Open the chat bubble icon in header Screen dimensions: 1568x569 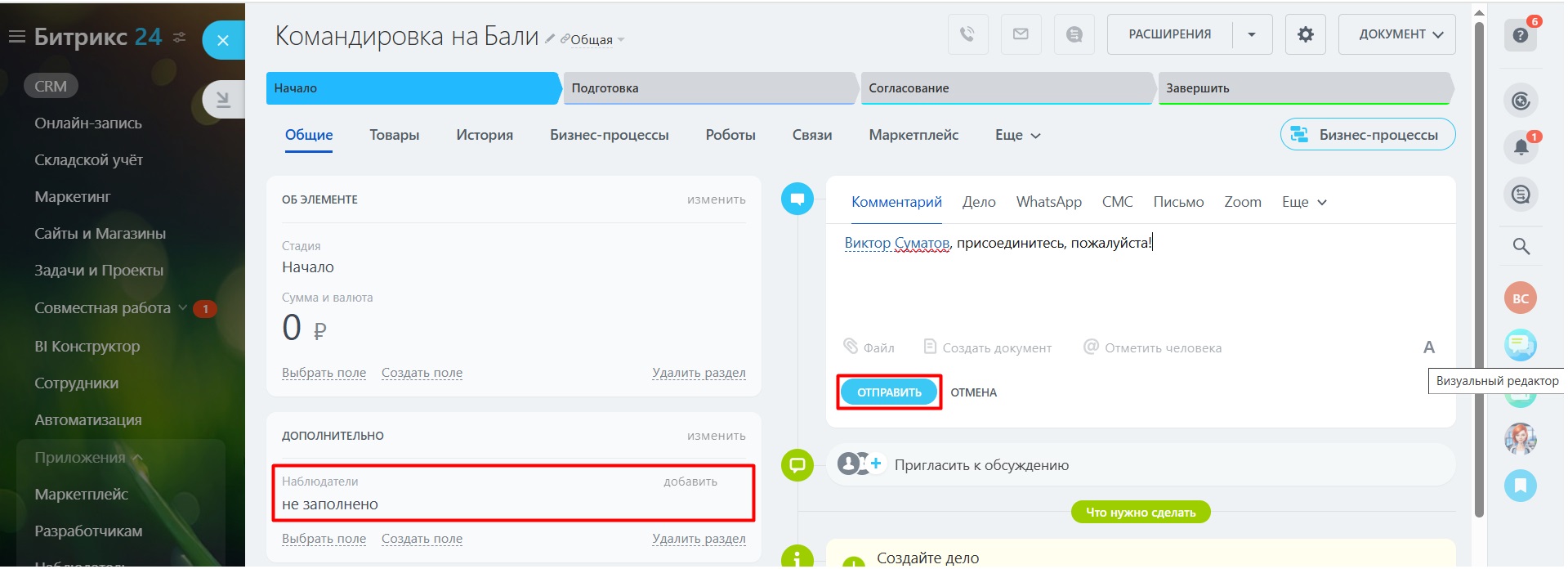click(x=1074, y=34)
